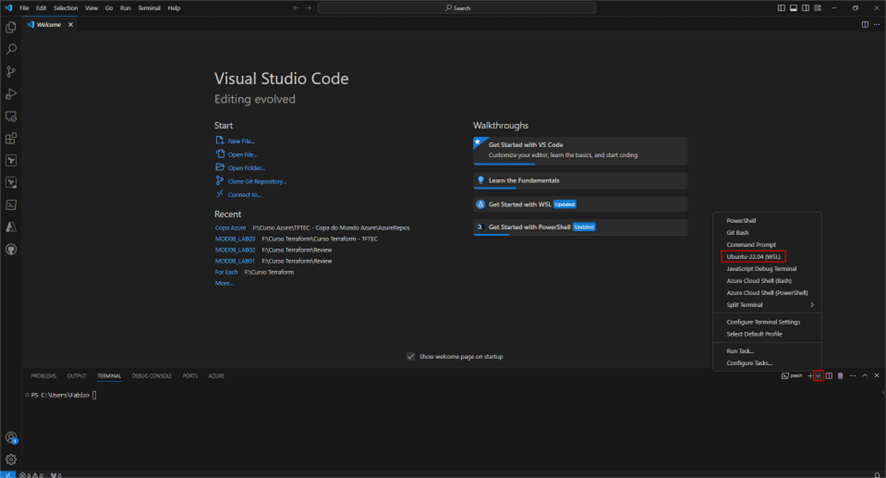The width and height of the screenshot is (886, 478).
Task: Split the editor right icon
Action: (x=865, y=24)
